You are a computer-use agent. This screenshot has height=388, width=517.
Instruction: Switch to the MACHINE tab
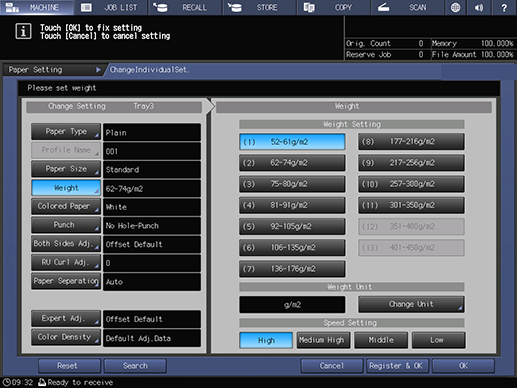[x=37, y=7]
